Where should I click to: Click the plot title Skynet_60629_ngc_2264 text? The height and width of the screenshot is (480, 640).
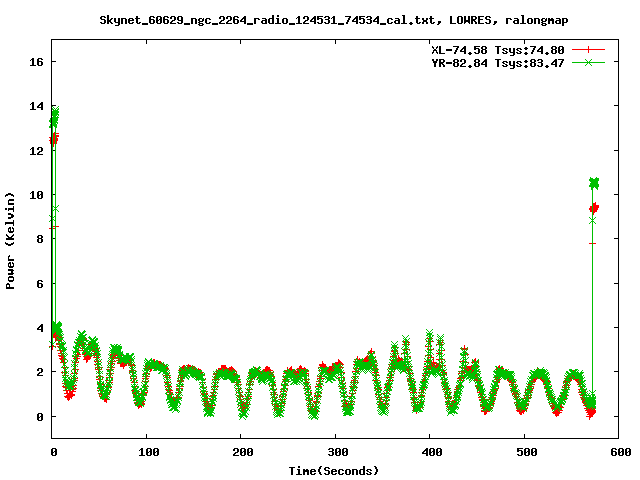click(x=334, y=20)
